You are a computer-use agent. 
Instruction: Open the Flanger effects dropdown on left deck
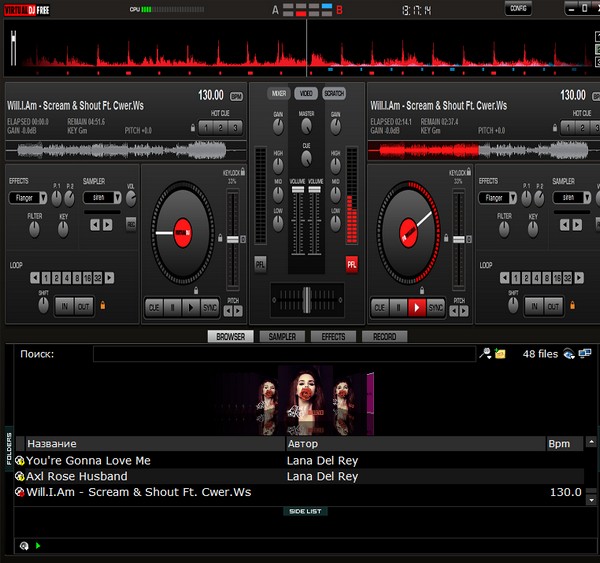pyautogui.click(x=23, y=198)
